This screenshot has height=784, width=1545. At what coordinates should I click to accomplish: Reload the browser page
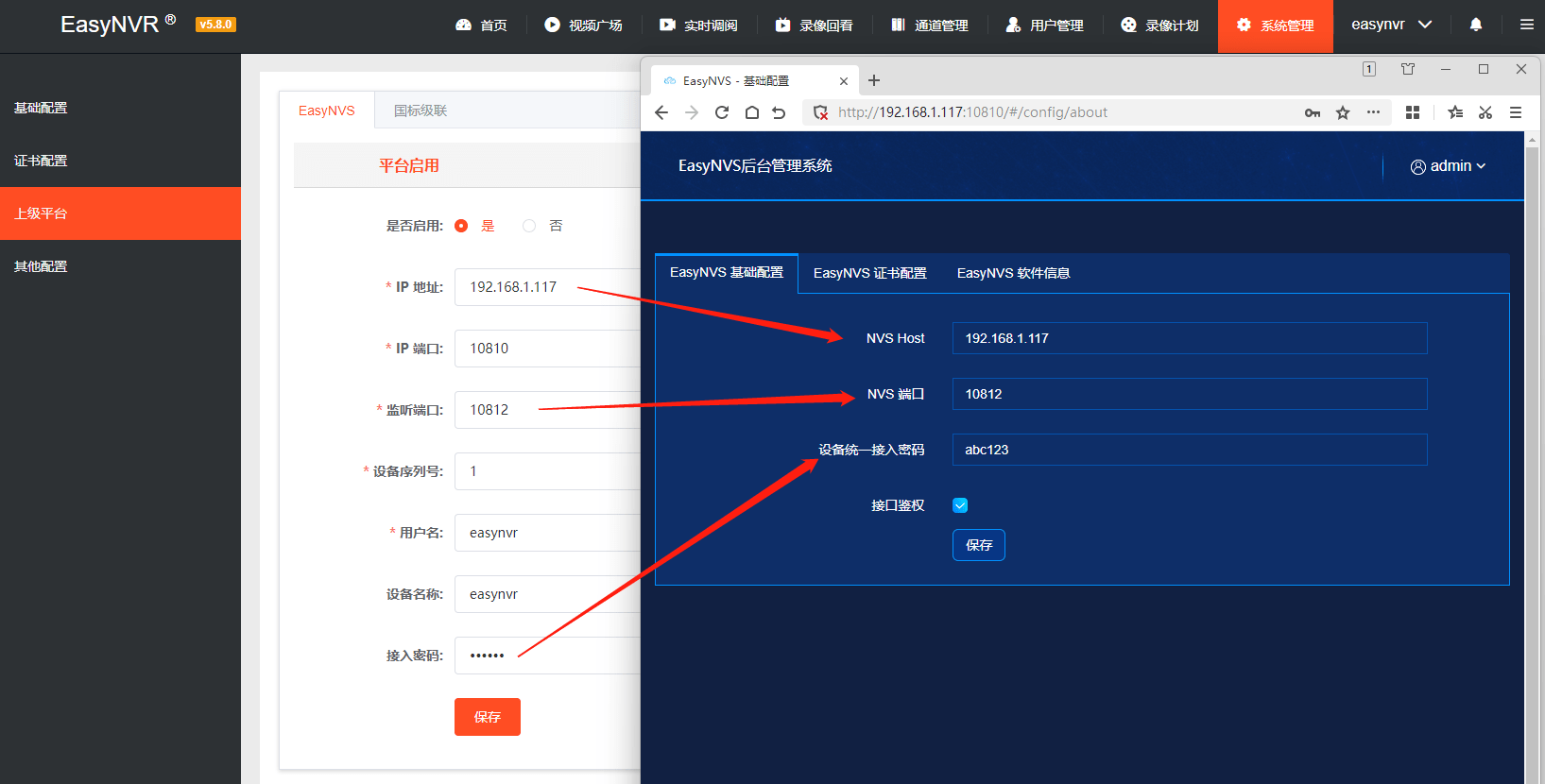[722, 112]
